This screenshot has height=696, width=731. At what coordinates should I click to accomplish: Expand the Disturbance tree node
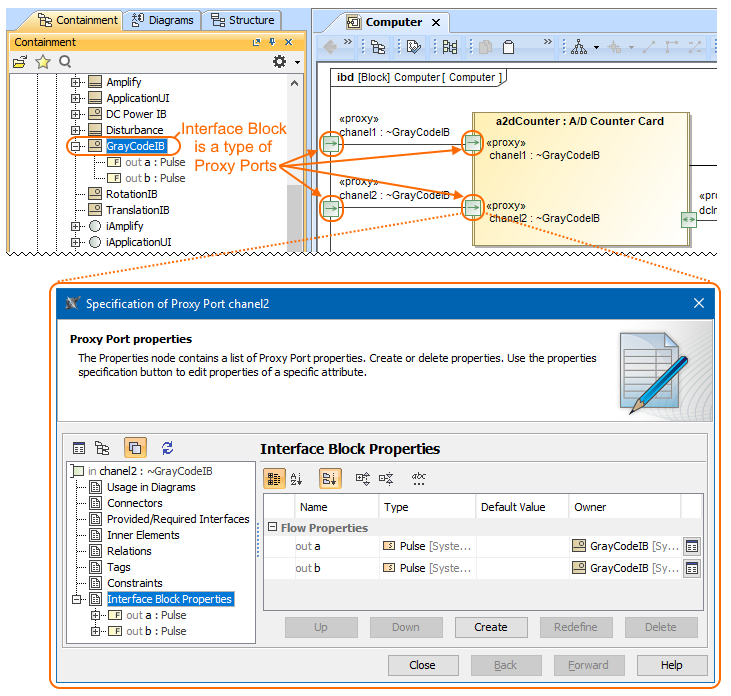75,130
